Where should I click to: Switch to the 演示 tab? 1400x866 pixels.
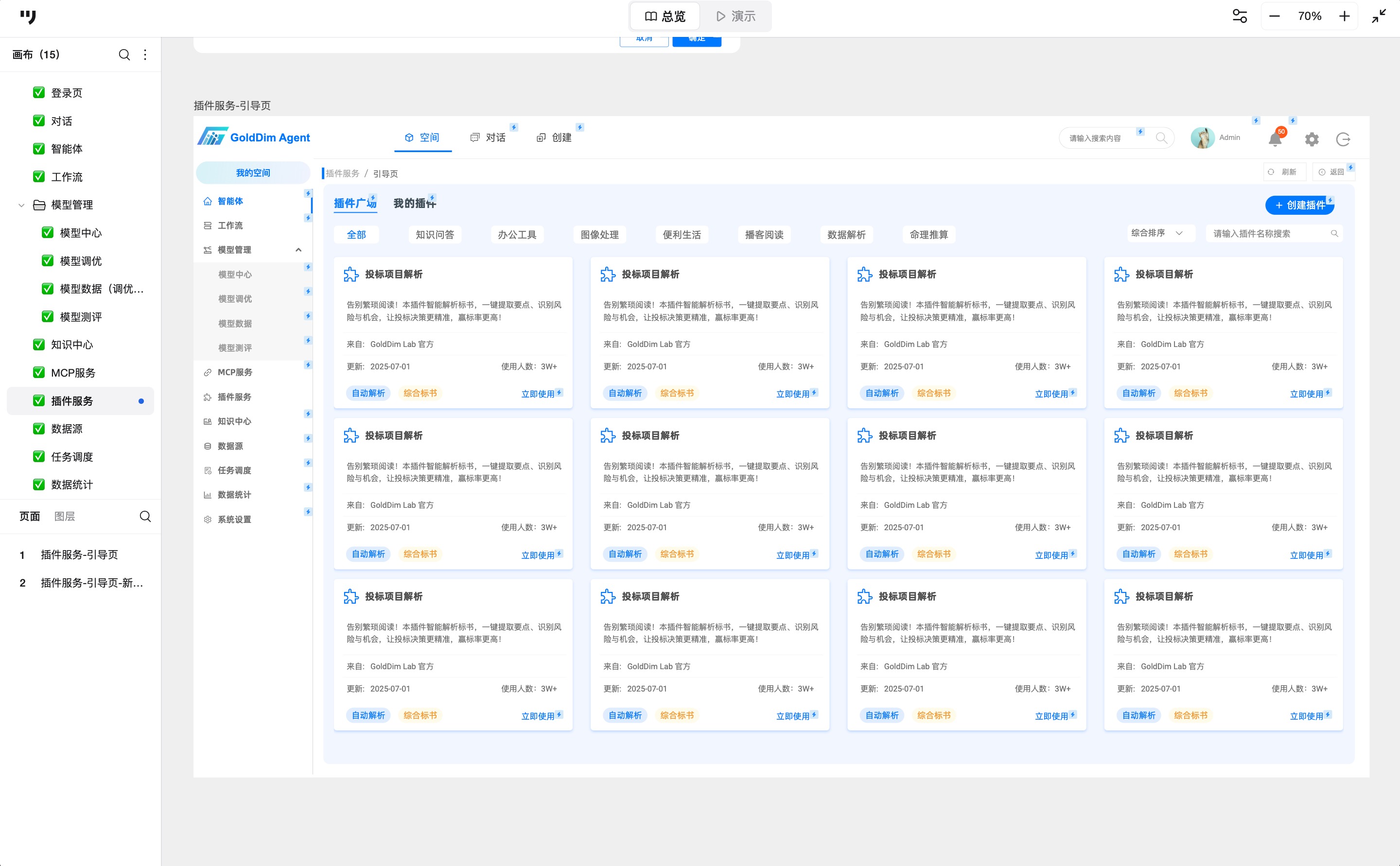click(735, 16)
